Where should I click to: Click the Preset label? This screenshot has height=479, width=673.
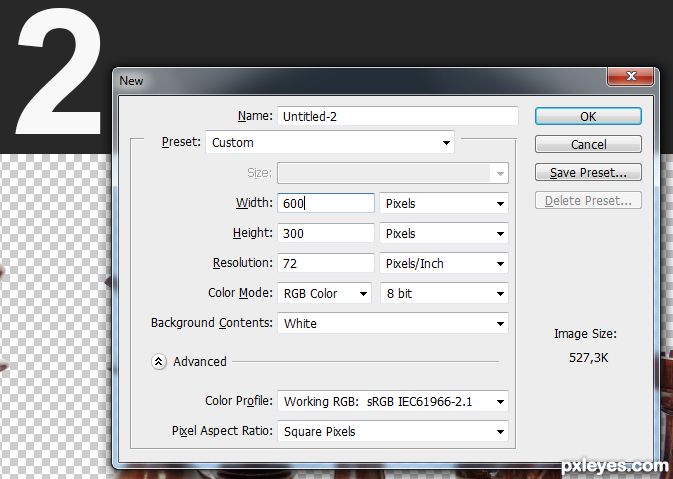coord(181,142)
